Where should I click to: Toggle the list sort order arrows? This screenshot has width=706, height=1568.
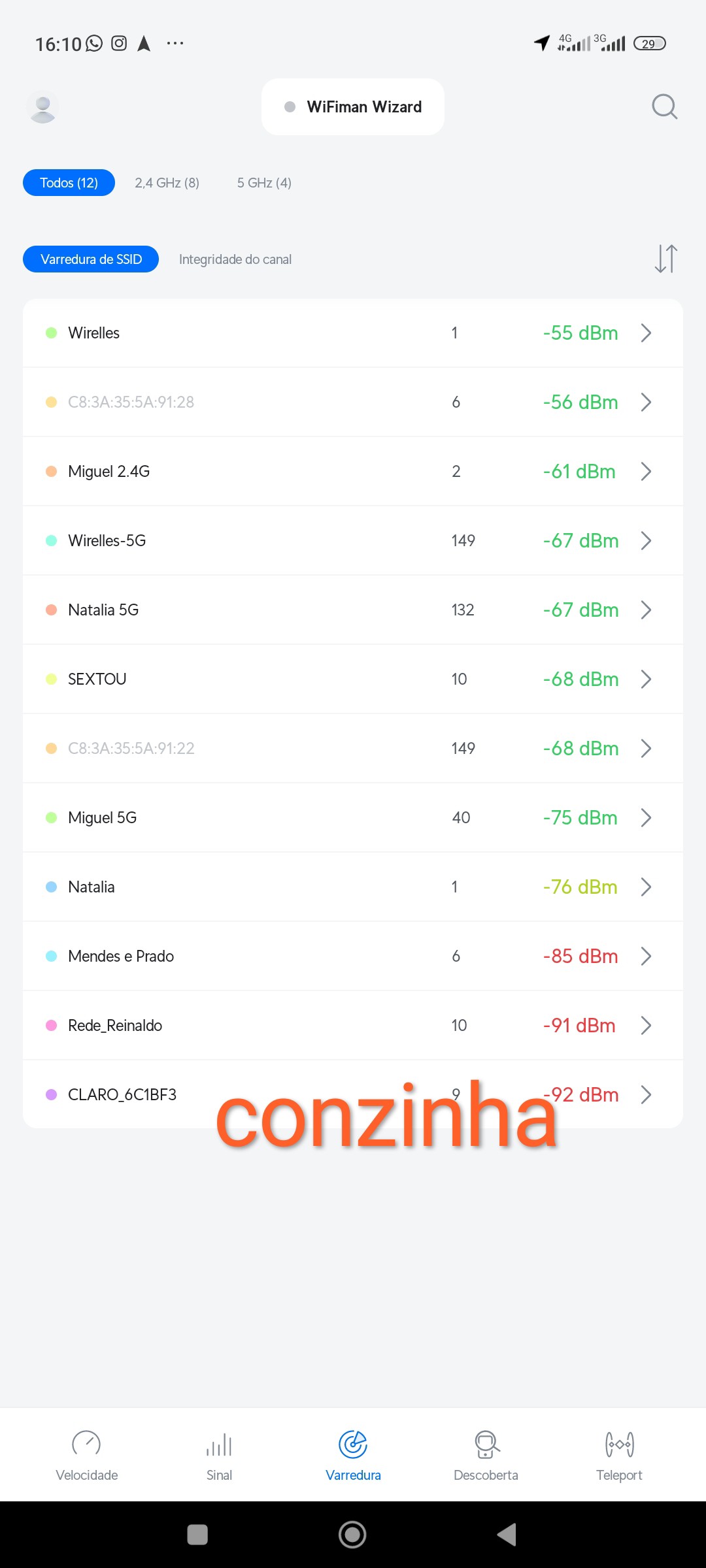pos(665,259)
